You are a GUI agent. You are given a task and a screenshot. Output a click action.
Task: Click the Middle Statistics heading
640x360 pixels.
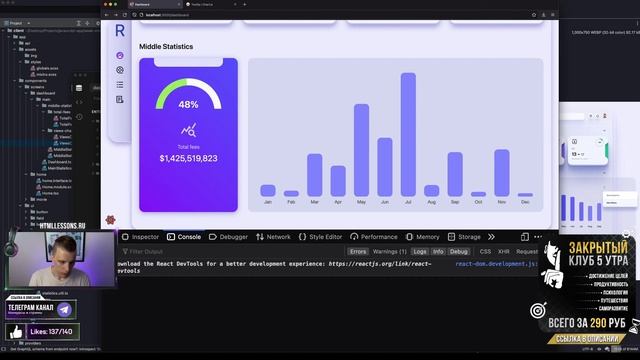166,47
